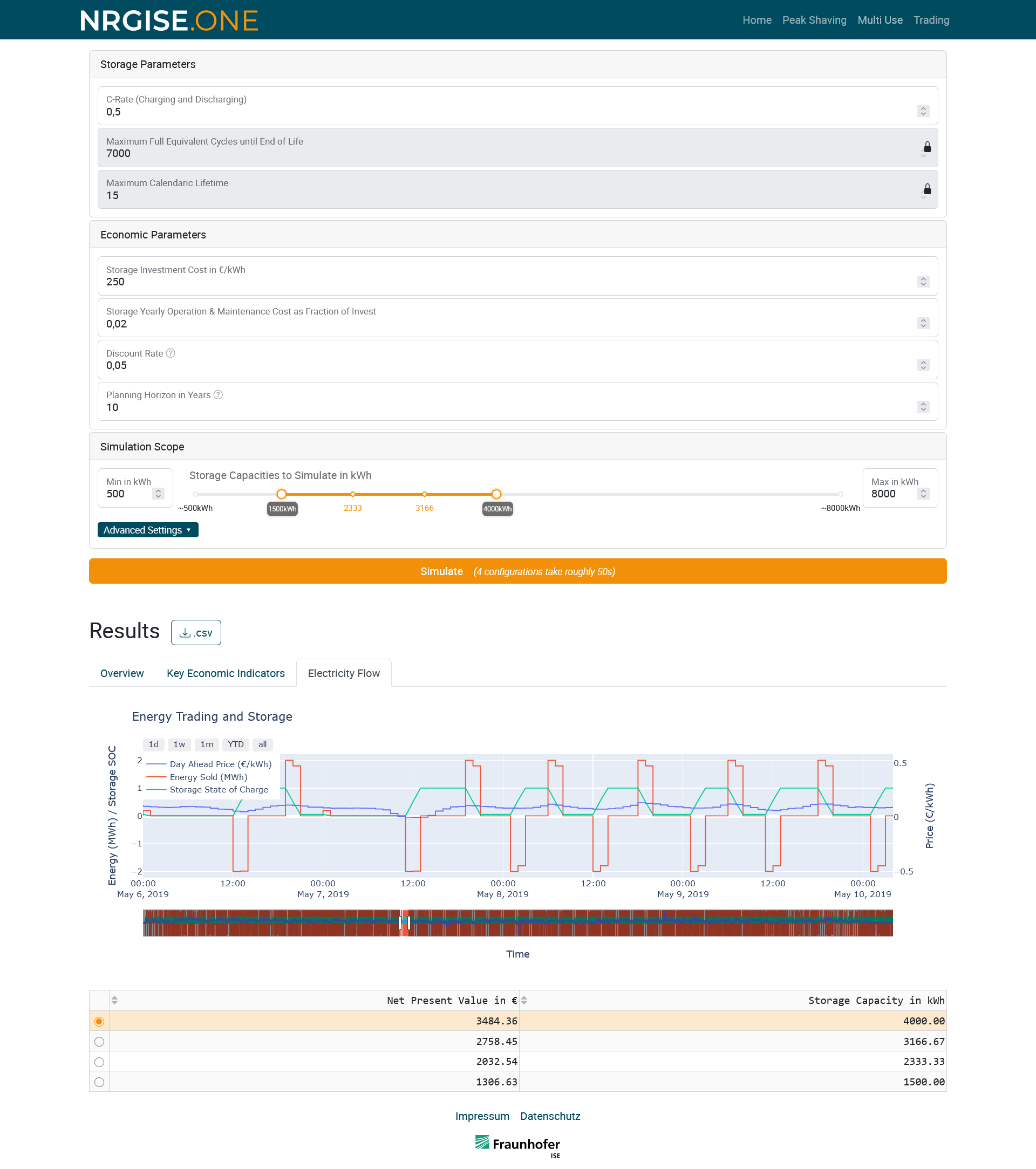Open the Planning Horizon help icon
The width and height of the screenshot is (1036, 1169).
(x=218, y=395)
